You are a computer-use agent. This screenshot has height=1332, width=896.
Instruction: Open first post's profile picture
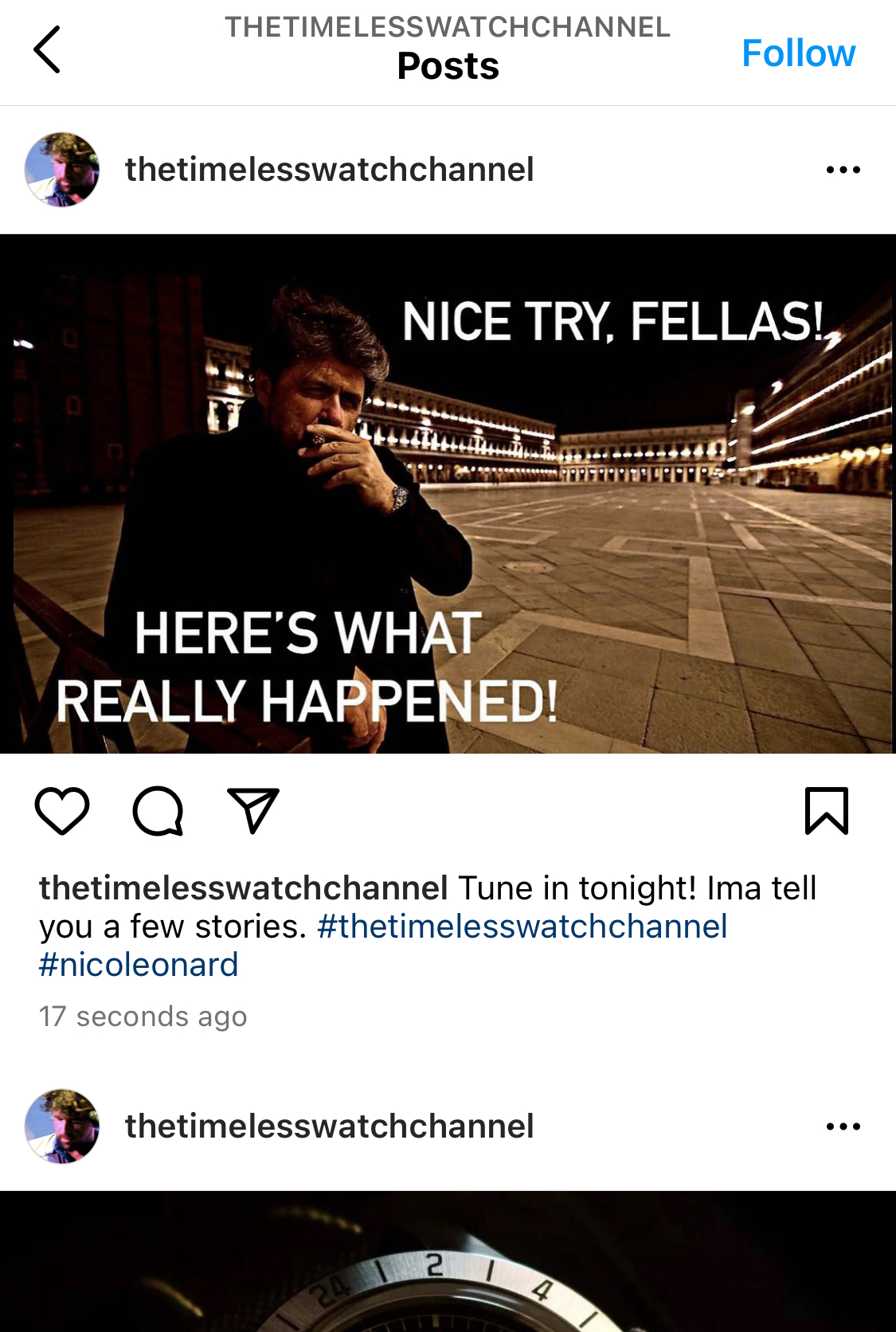tap(62, 170)
